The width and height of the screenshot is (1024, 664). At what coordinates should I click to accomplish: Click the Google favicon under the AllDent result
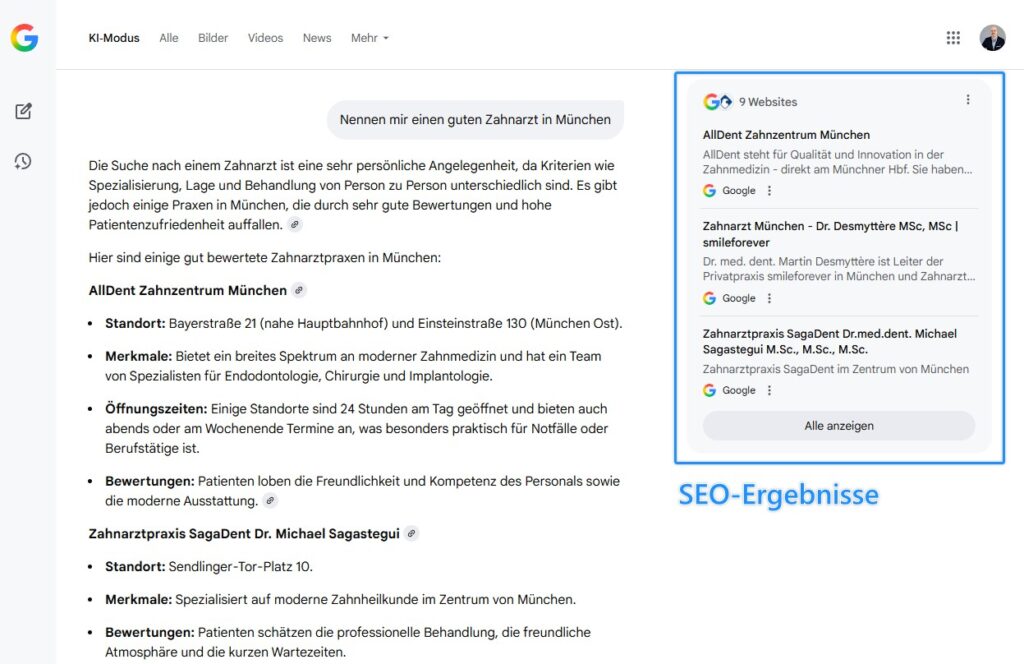coord(711,188)
